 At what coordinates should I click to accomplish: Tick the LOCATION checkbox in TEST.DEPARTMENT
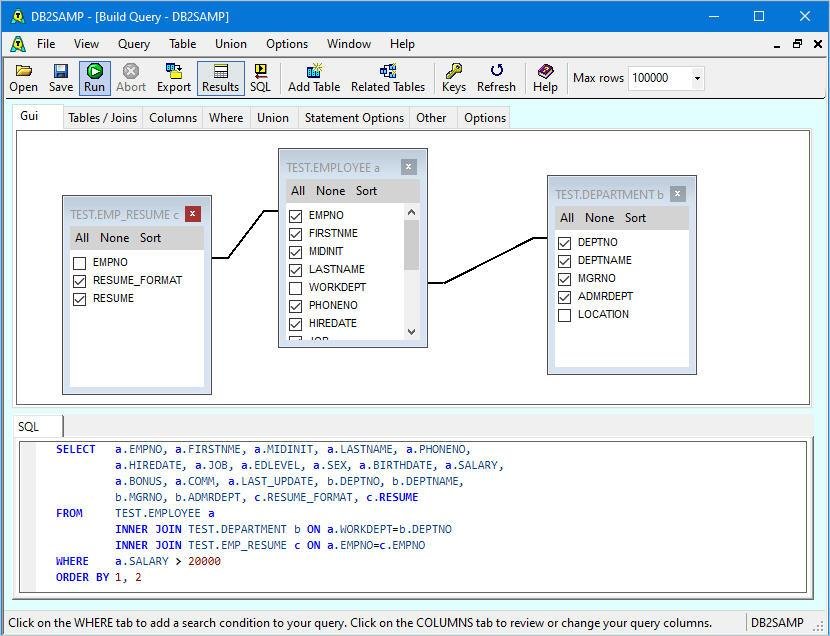coord(565,315)
